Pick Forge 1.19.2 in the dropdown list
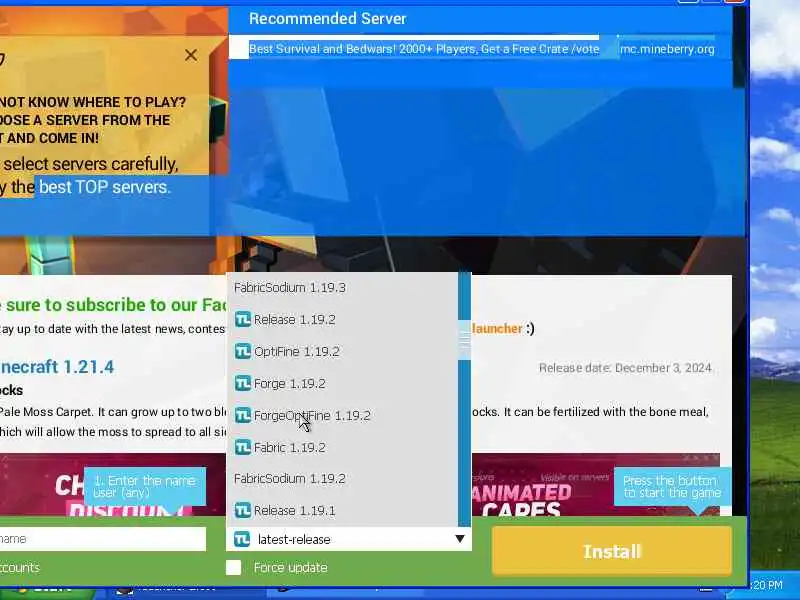This screenshot has width=800, height=600. (342, 383)
